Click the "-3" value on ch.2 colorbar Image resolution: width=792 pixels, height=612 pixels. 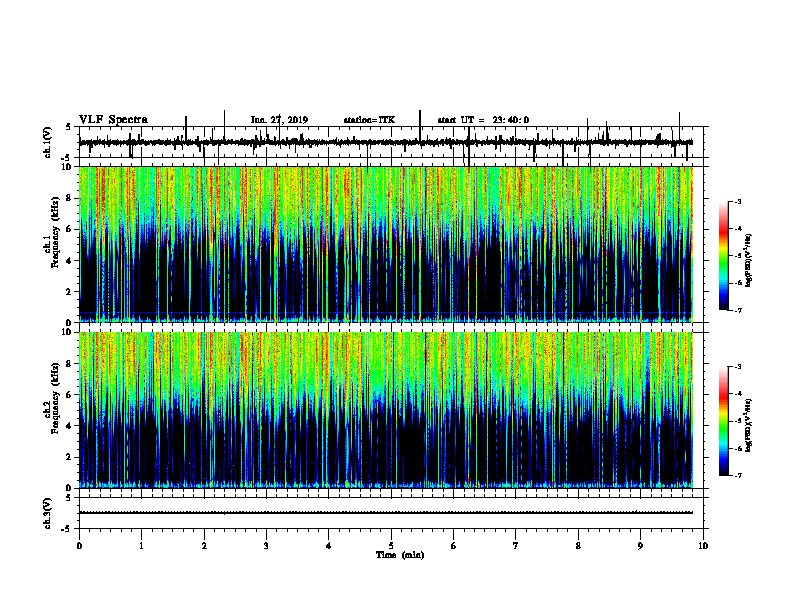pyautogui.click(x=737, y=367)
